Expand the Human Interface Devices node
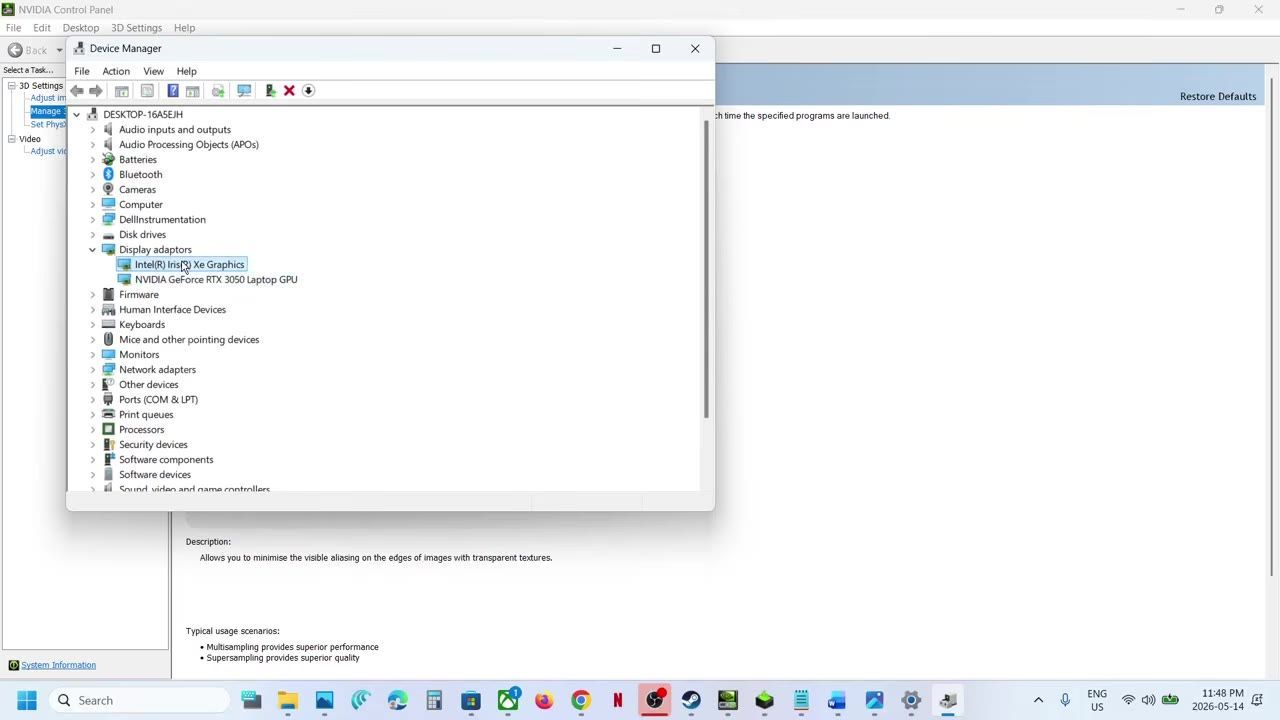The width and height of the screenshot is (1280, 720). pos(93,310)
